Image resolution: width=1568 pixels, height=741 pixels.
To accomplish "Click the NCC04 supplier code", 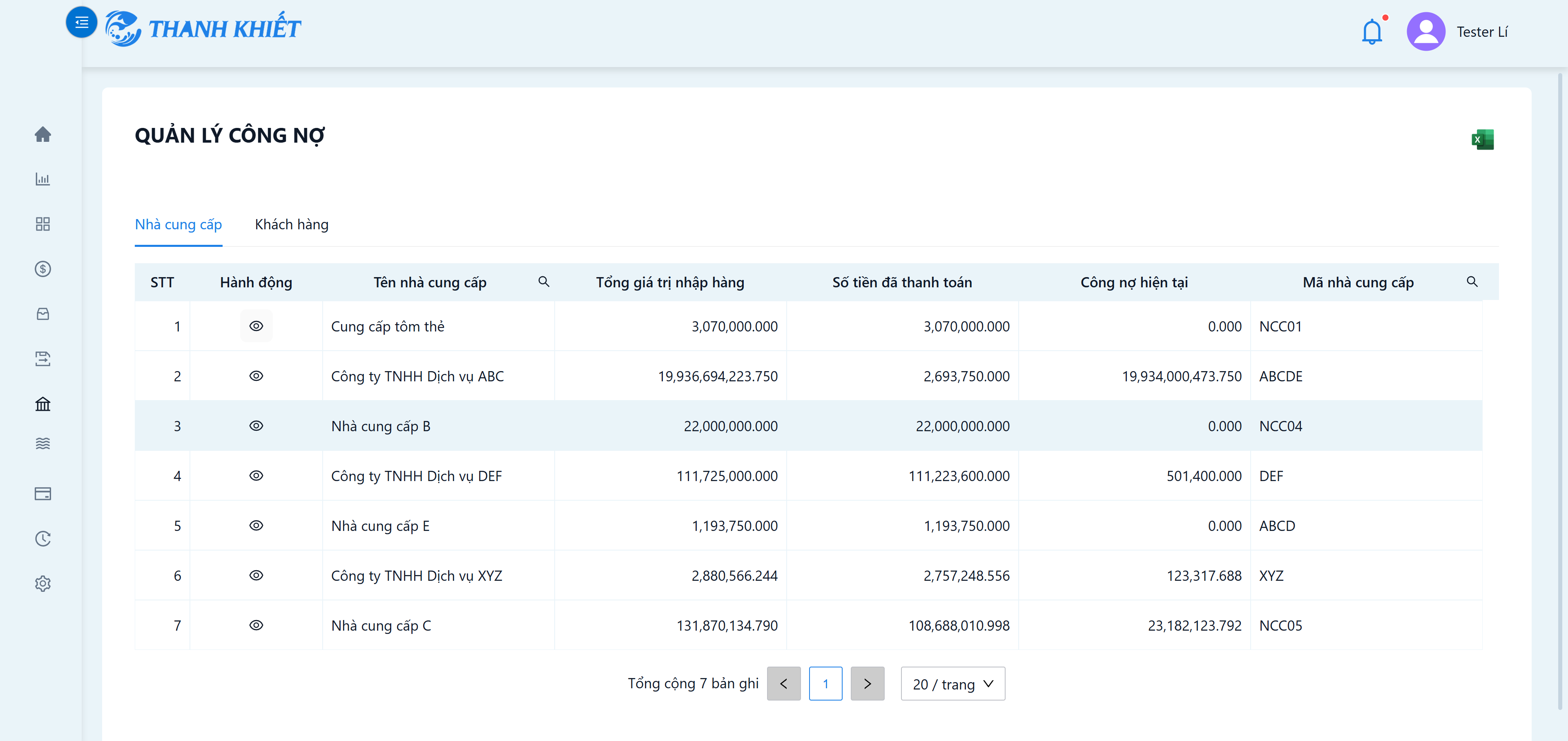I will coord(1281,426).
